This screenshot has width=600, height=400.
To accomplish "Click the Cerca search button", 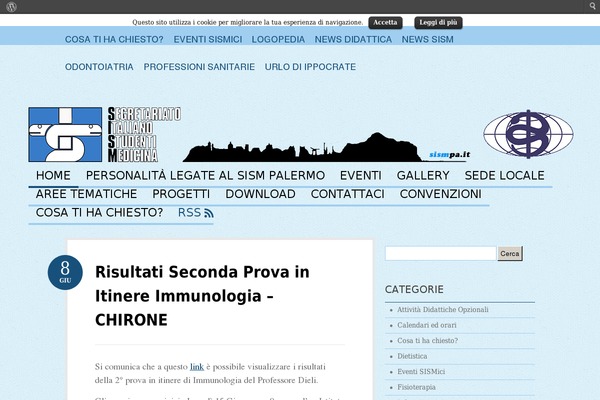I will coord(510,254).
